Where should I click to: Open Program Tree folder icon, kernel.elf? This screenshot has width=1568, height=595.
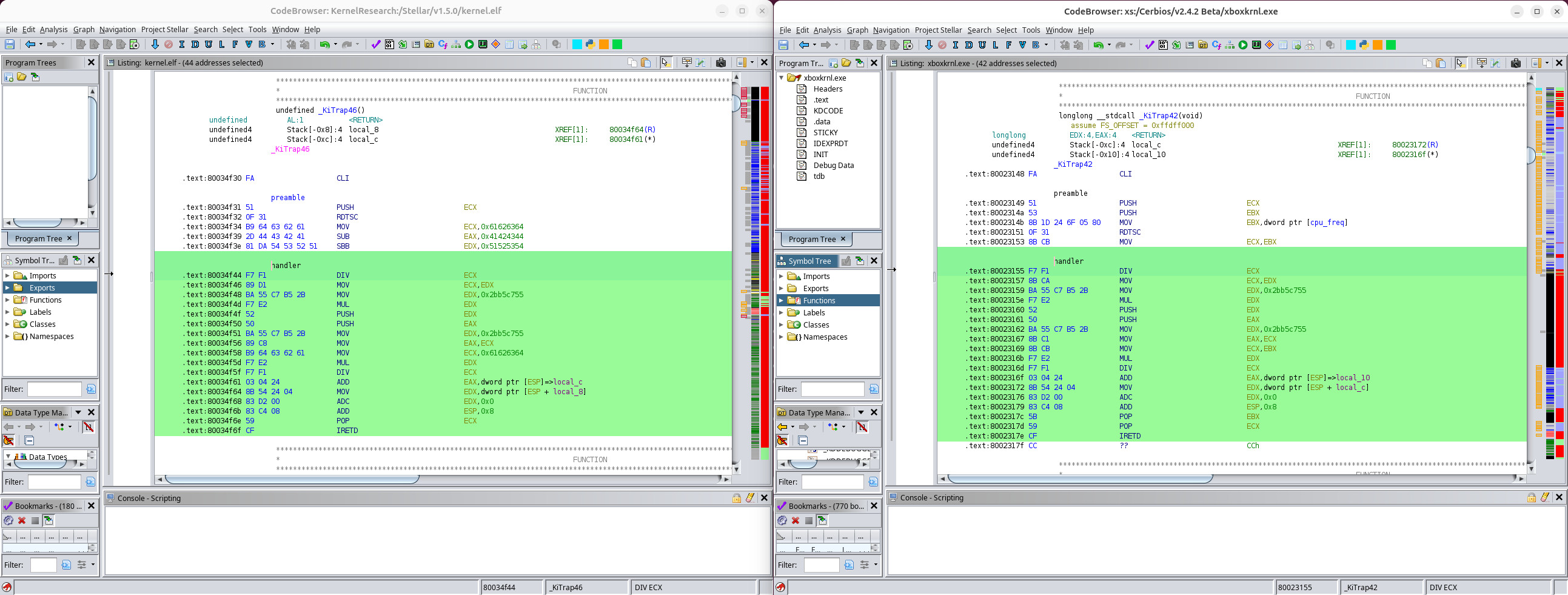22,77
